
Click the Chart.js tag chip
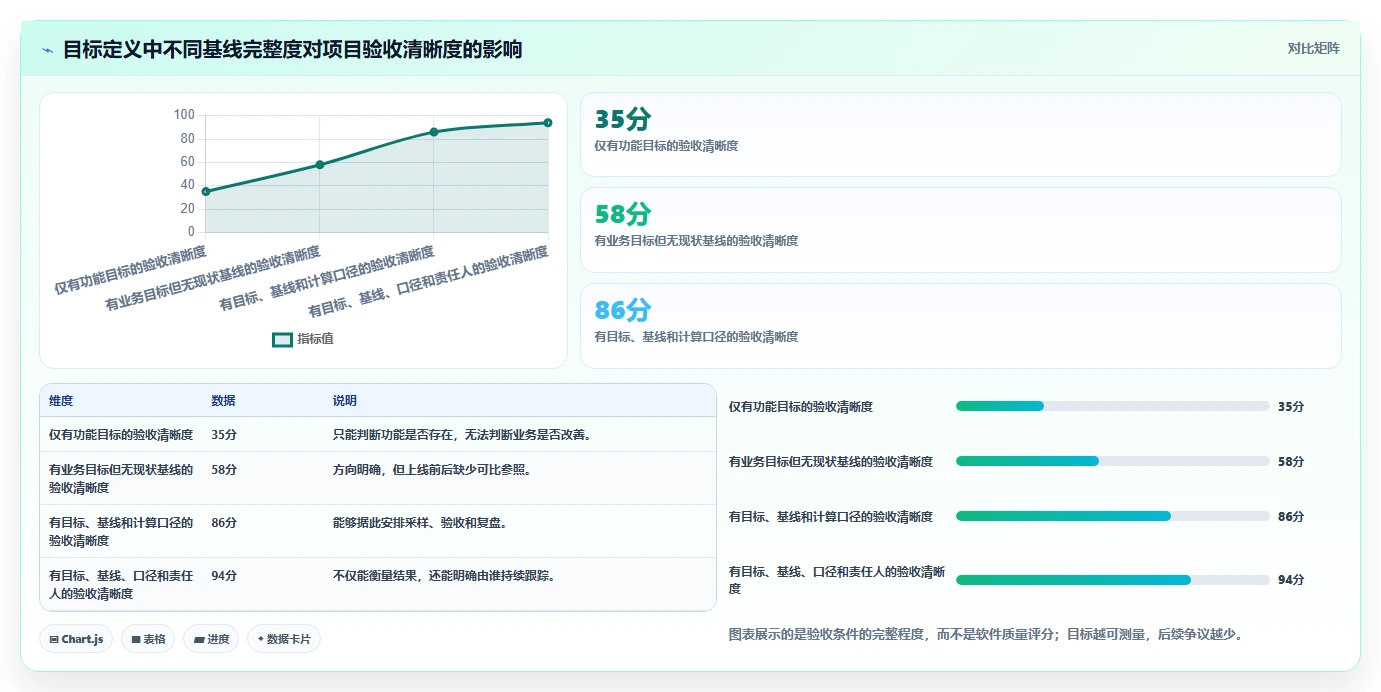76,639
